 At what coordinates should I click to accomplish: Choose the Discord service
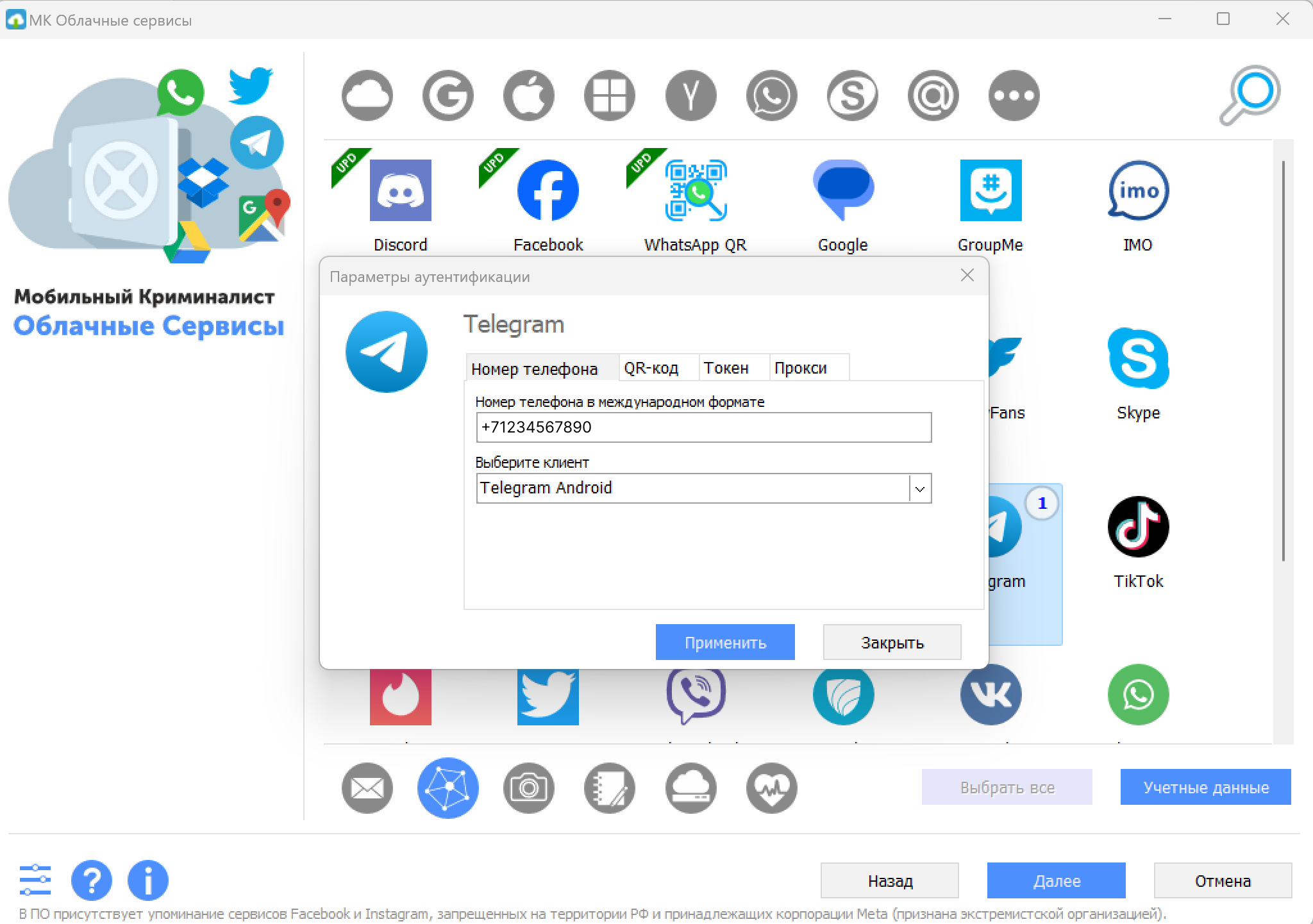pyautogui.click(x=401, y=205)
